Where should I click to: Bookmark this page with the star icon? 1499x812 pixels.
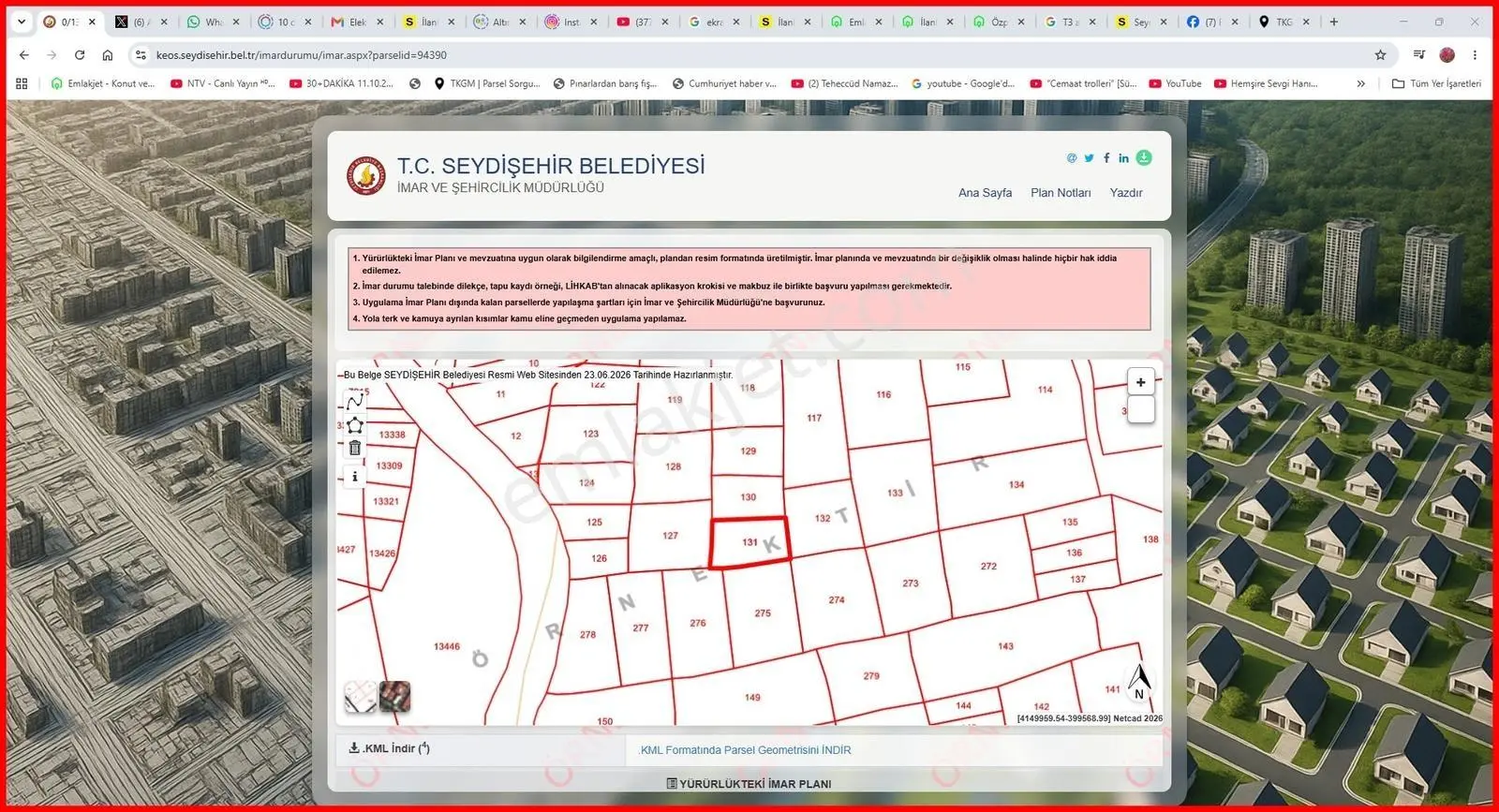click(1380, 55)
